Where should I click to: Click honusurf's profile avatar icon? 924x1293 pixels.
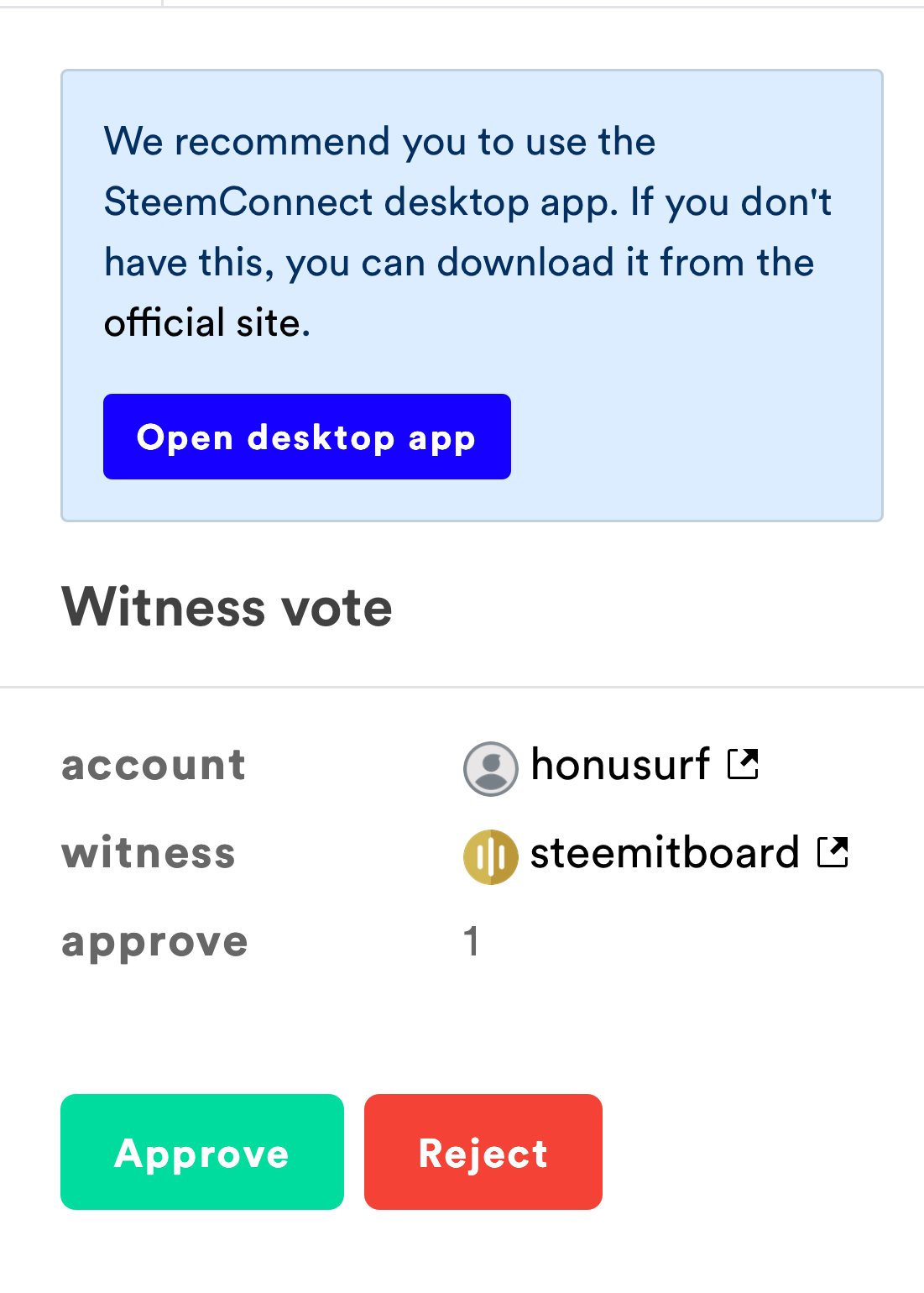click(490, 768)
